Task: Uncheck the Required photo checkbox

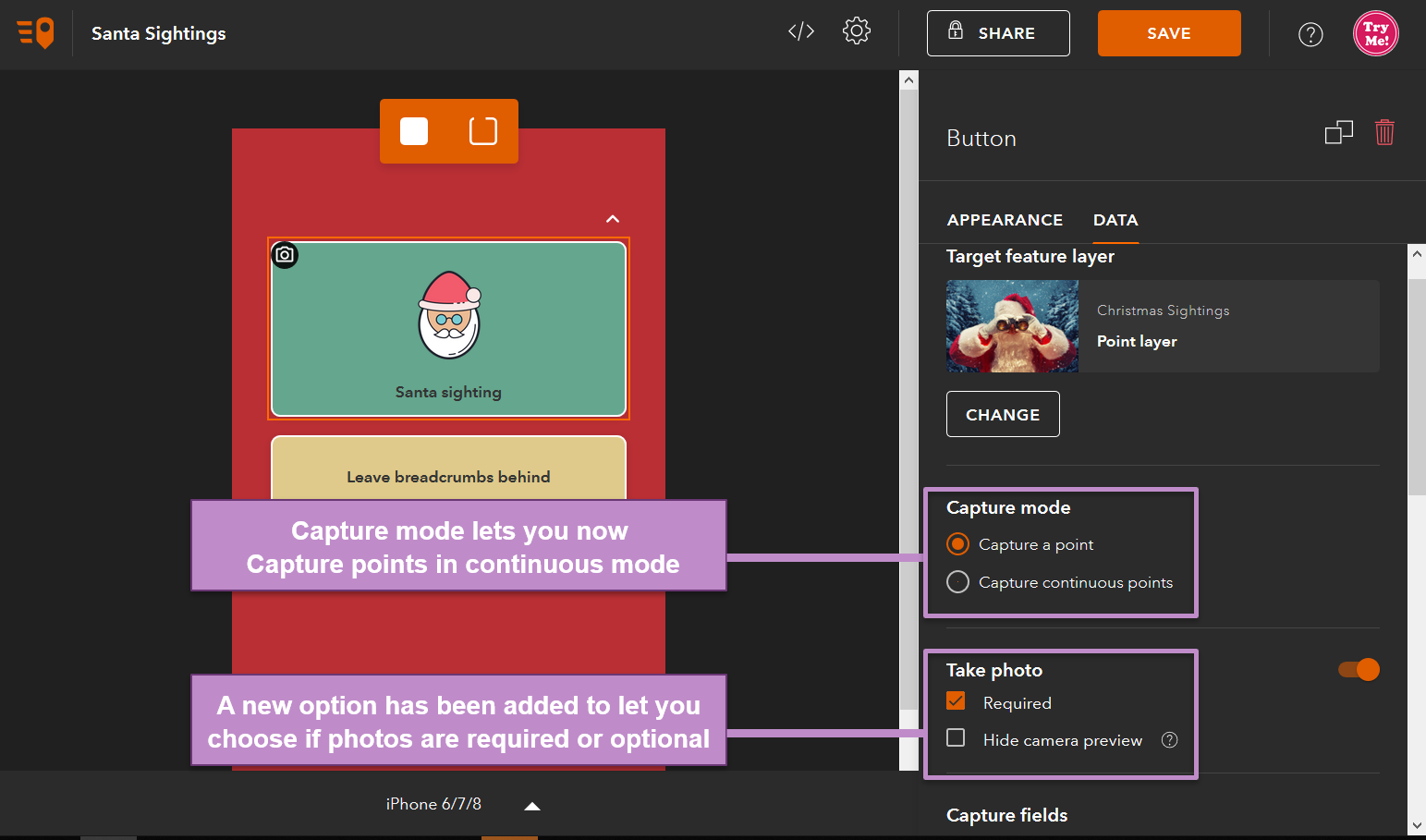Action: (x=957, y=701)
